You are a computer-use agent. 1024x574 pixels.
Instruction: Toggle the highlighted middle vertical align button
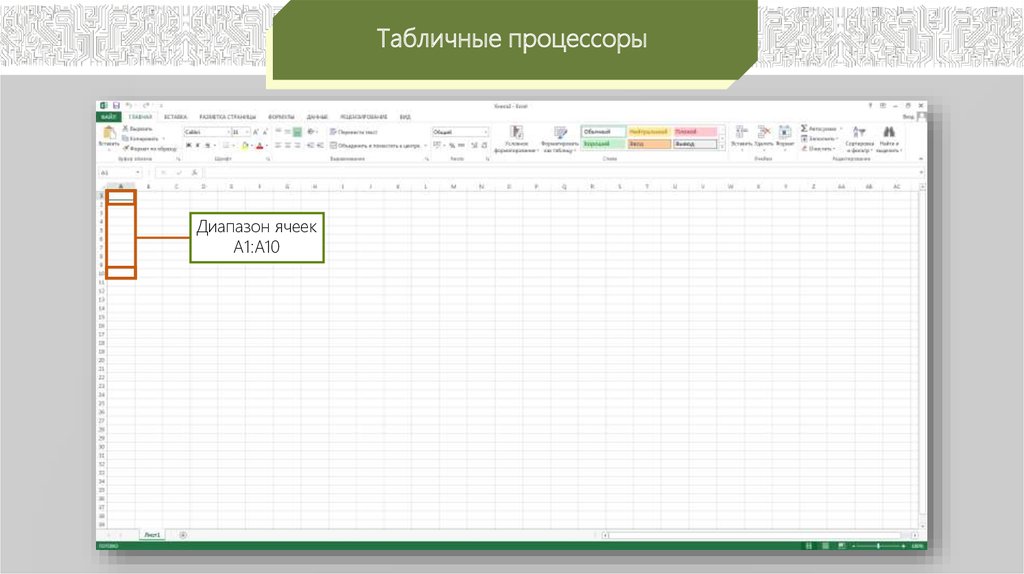(297, 132)
